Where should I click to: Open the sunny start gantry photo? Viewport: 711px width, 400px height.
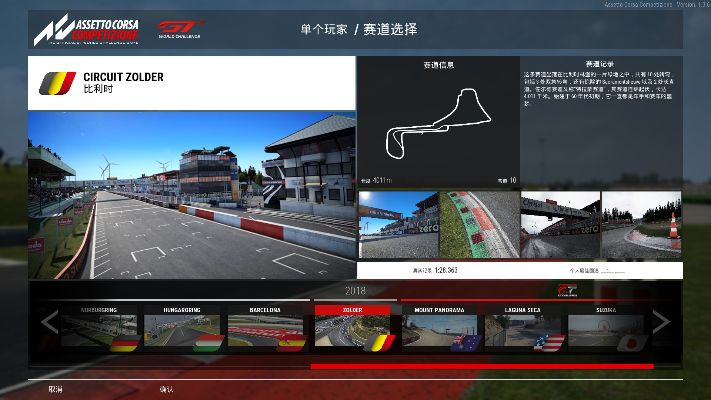(399, 225)
